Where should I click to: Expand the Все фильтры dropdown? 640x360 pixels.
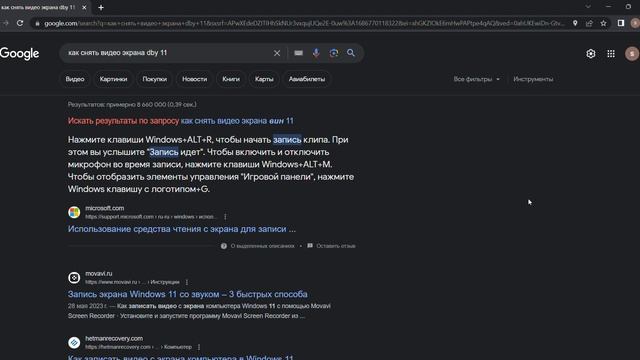(x=476, y=79)
